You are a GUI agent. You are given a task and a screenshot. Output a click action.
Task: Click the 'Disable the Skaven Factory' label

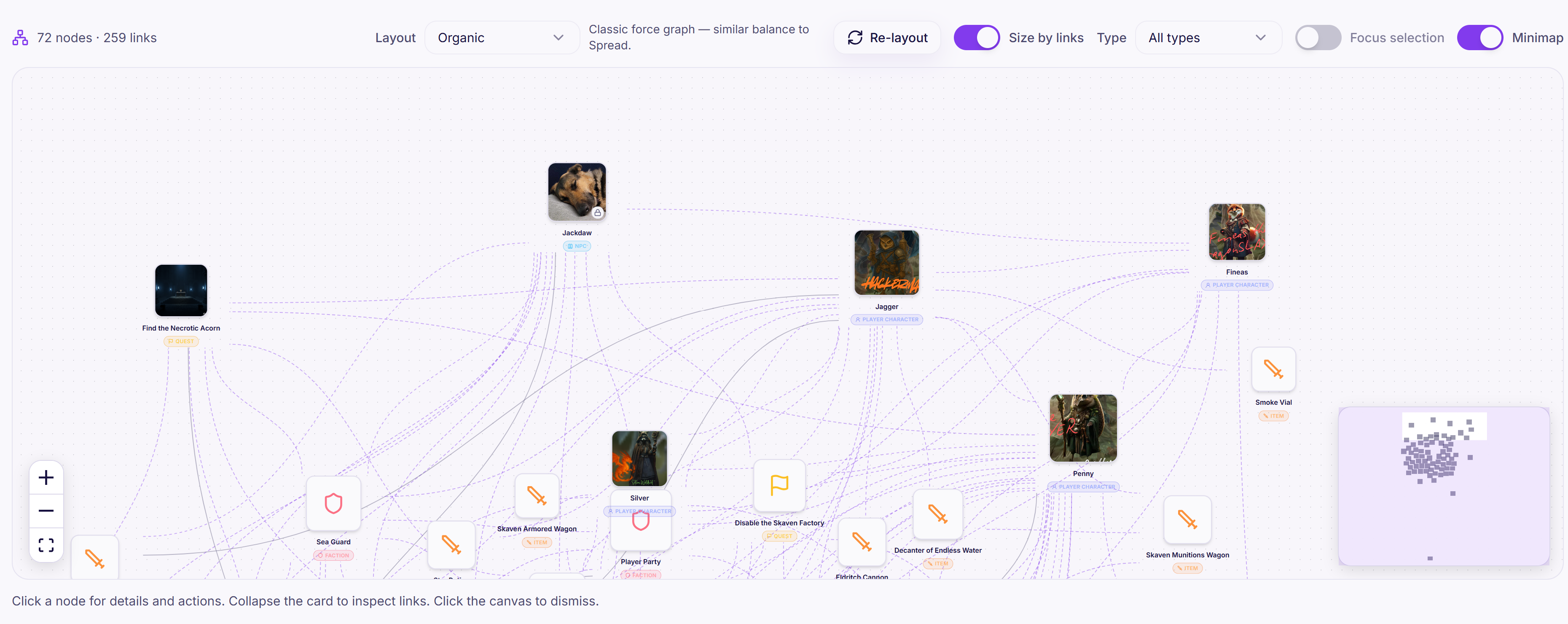tap(779, 523)
